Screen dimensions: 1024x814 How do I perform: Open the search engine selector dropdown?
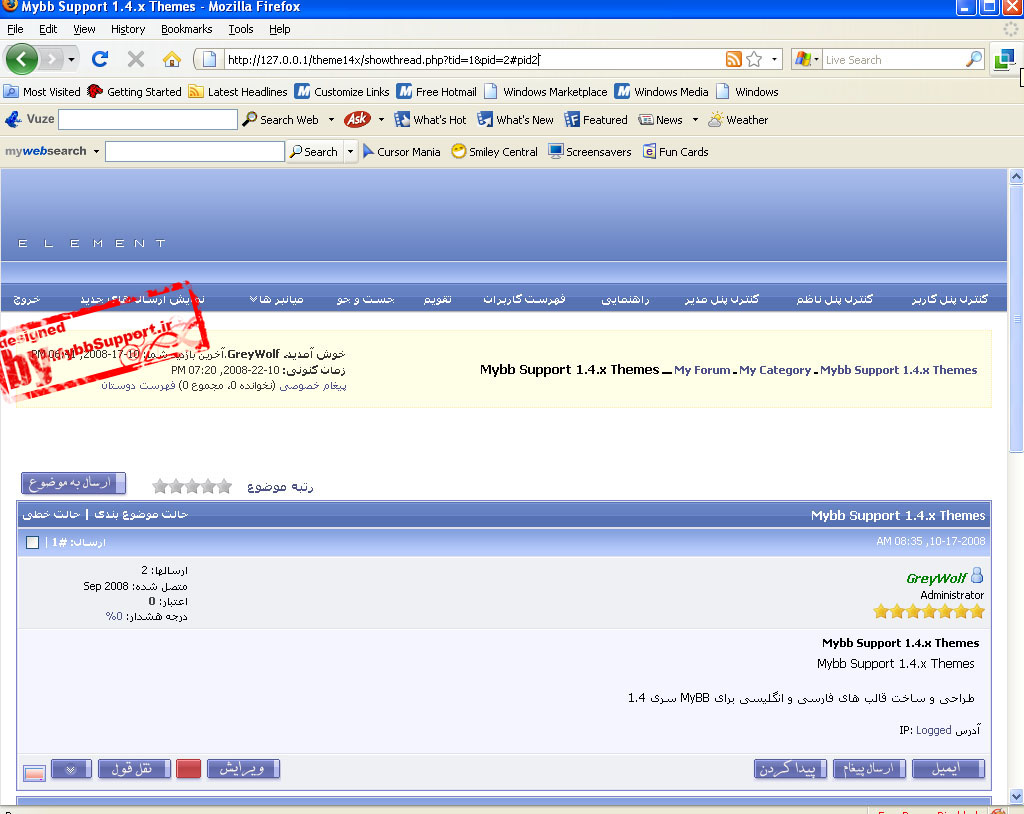tap(807, 59)
